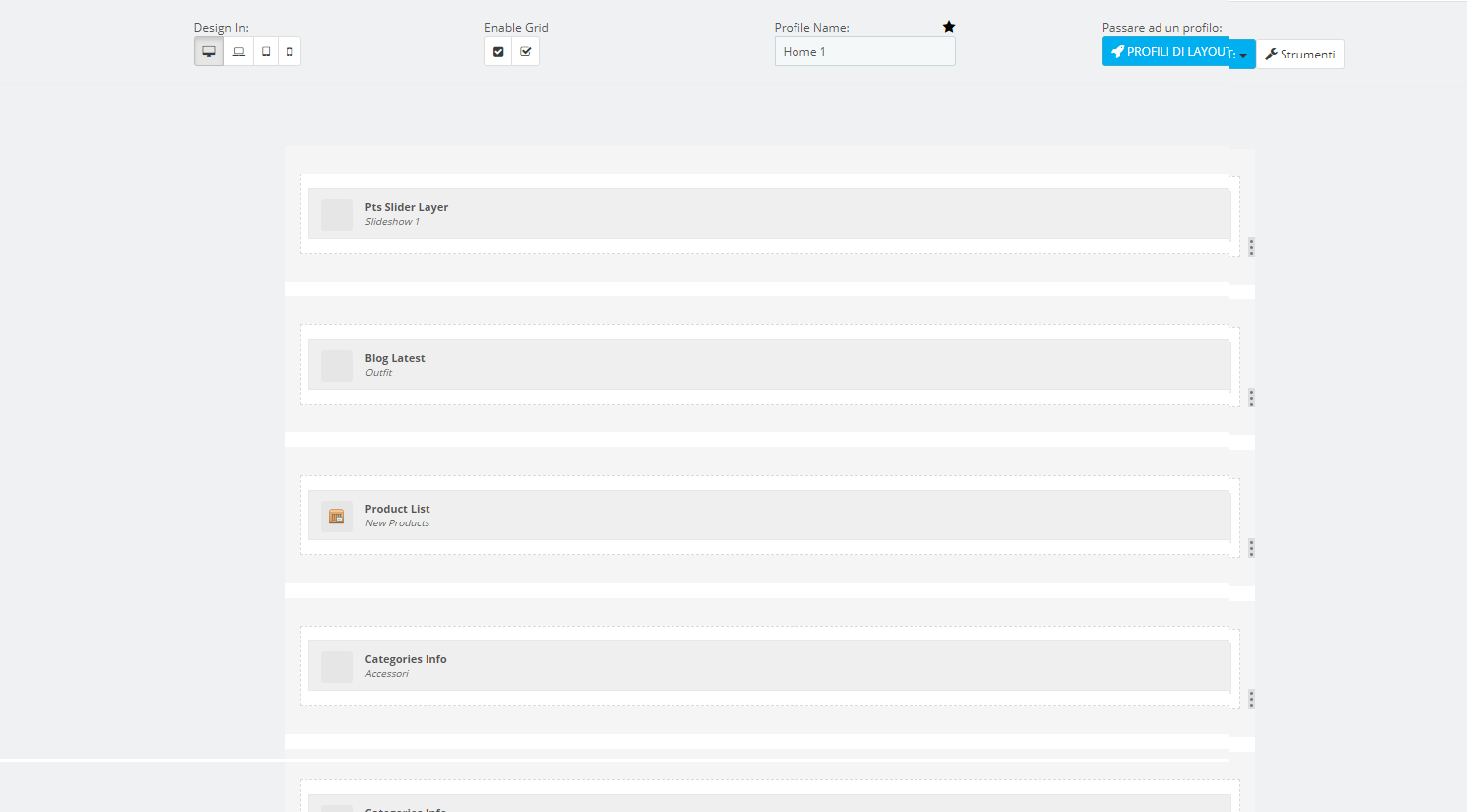Open the Profili di Layout dropdown
The height and width of the screenshot is (812, 1467).
click(x=1178, y=53)
